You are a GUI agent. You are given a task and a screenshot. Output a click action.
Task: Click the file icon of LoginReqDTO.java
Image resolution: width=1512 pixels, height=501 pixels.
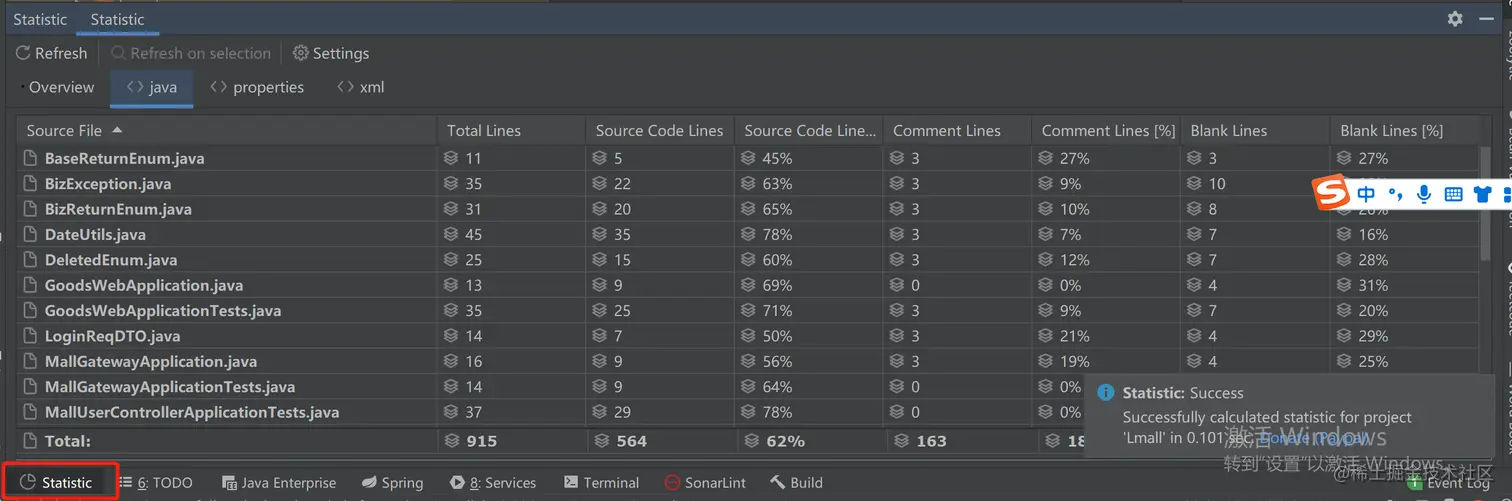[30, 336]
